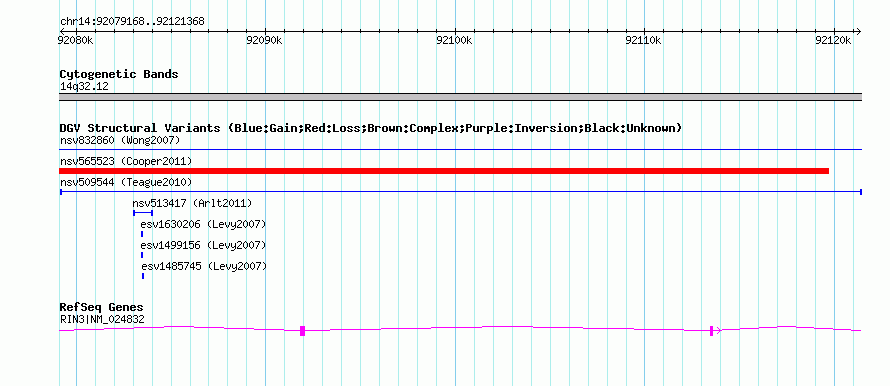Click the gray 14q32.12 cytogenetic band bar
The image size is (890, 386).
click(x=460, y=97)
